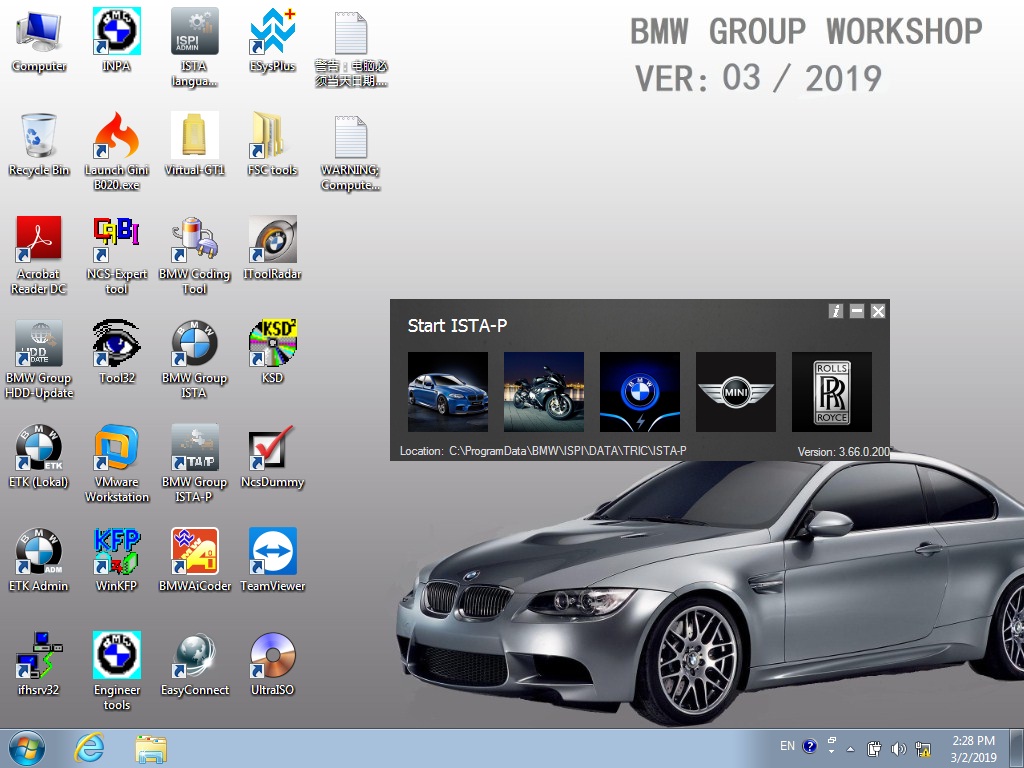Click the ISTA-P location path text

pyautogui.click(x=568, y=451)
